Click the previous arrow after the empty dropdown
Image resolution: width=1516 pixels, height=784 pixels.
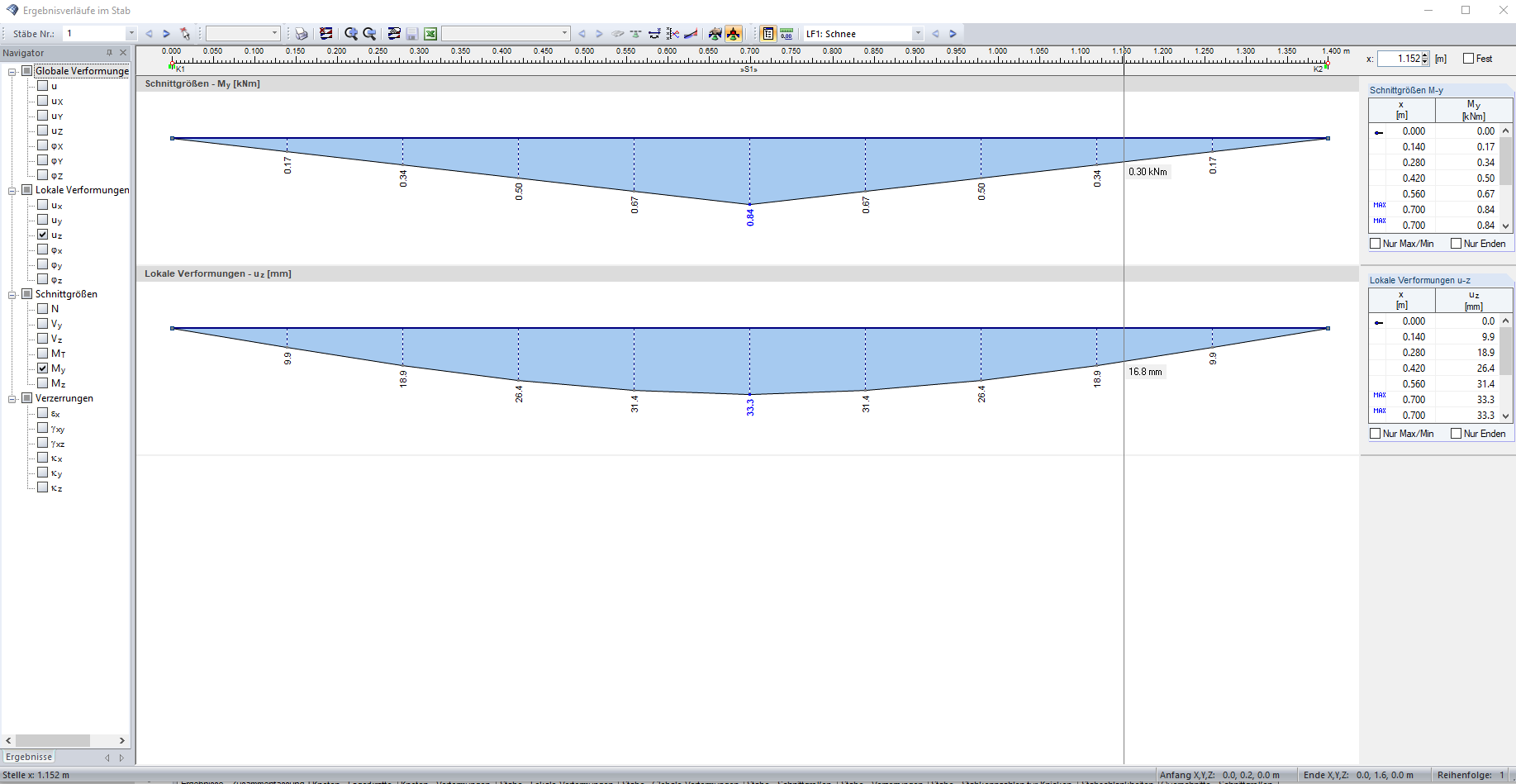[x=582, y=34]
